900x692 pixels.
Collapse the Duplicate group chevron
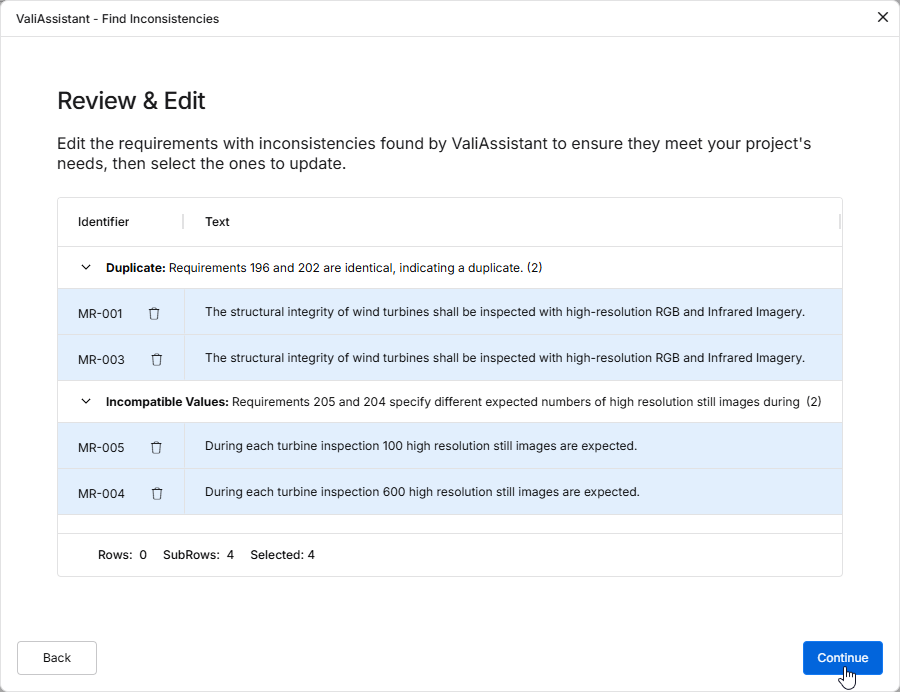click(86, 268)
